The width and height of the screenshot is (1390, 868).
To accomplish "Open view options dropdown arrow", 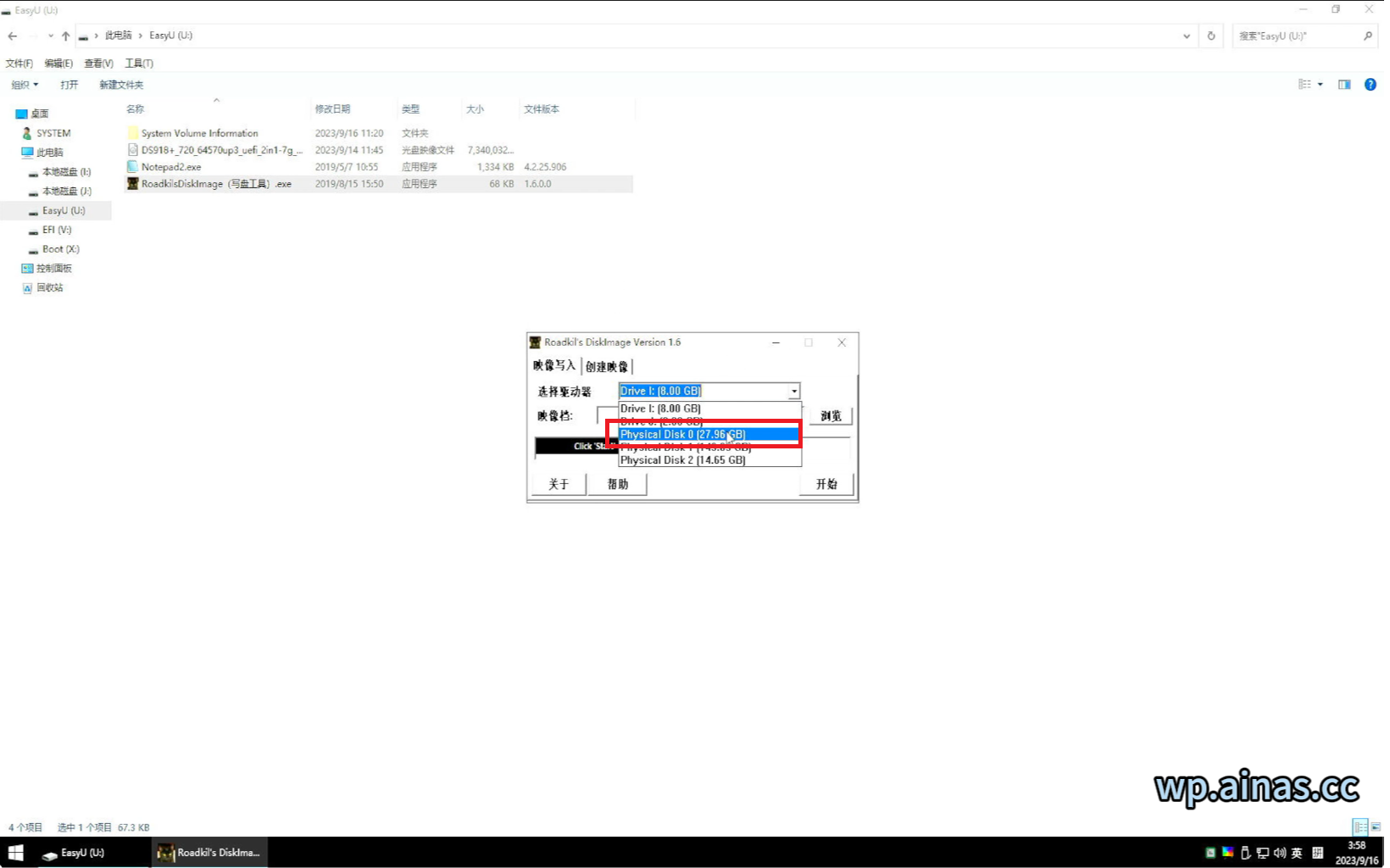I will (1320, 85).
